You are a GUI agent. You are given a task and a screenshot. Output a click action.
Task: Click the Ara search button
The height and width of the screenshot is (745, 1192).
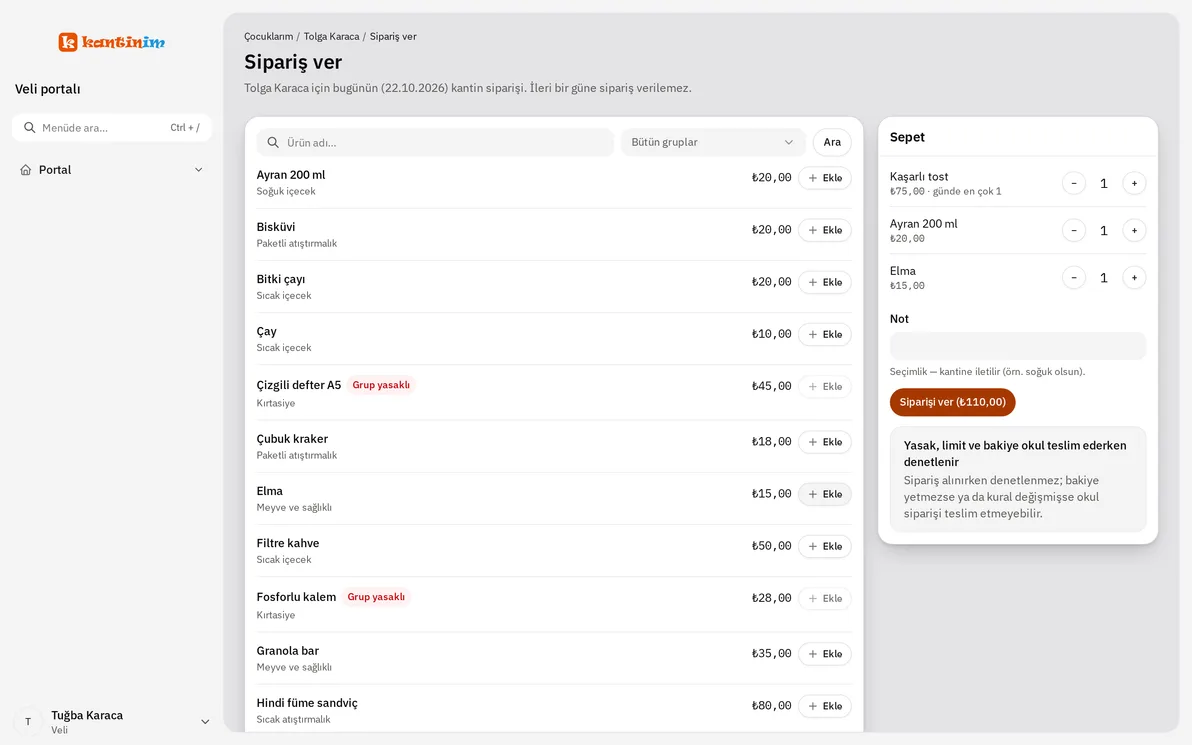[x=832, y=142]
